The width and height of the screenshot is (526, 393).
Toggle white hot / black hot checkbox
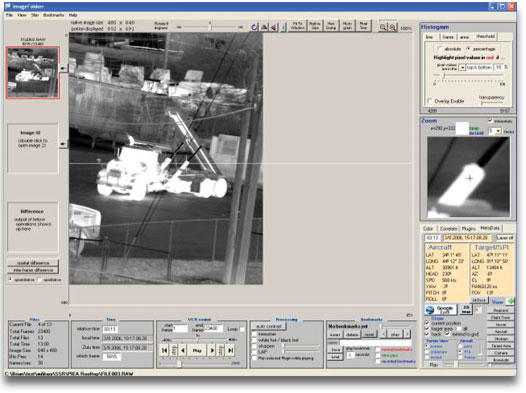254,340
